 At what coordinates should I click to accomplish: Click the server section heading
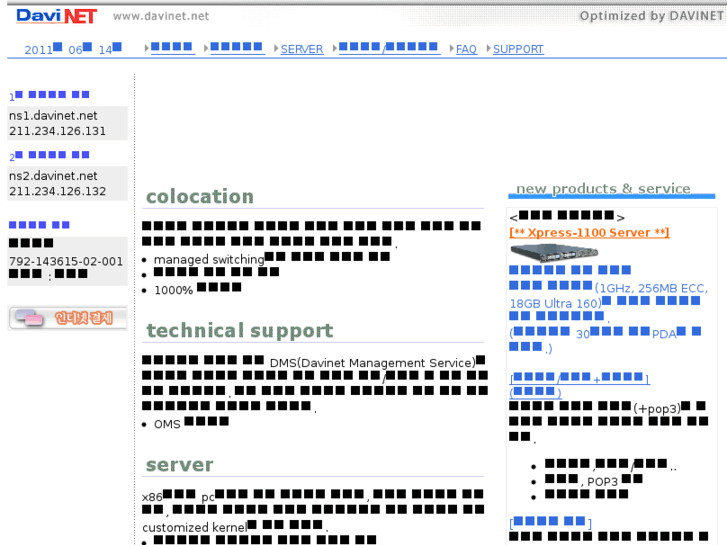[180, 465]
